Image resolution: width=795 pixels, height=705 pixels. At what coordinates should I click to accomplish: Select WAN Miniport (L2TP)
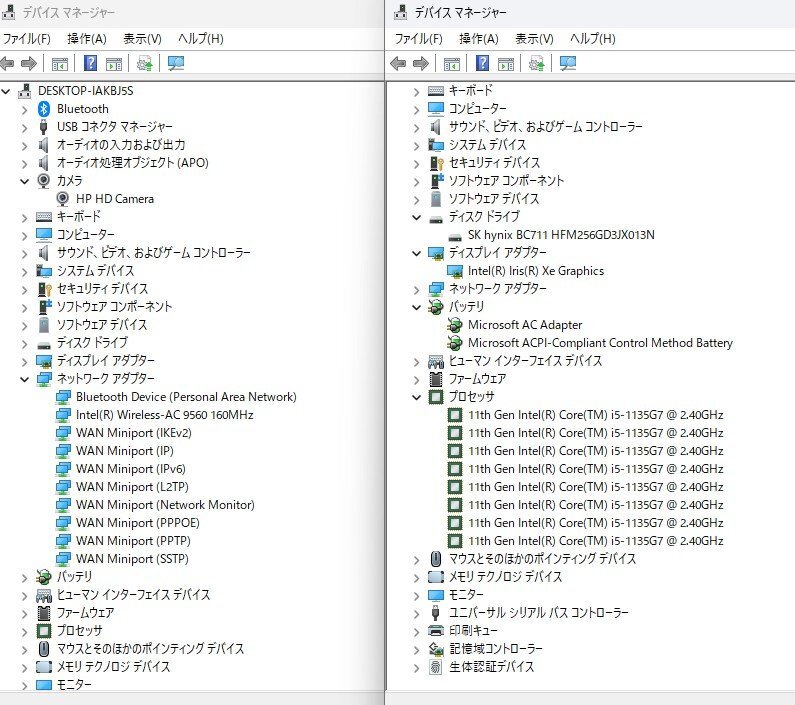132,487
